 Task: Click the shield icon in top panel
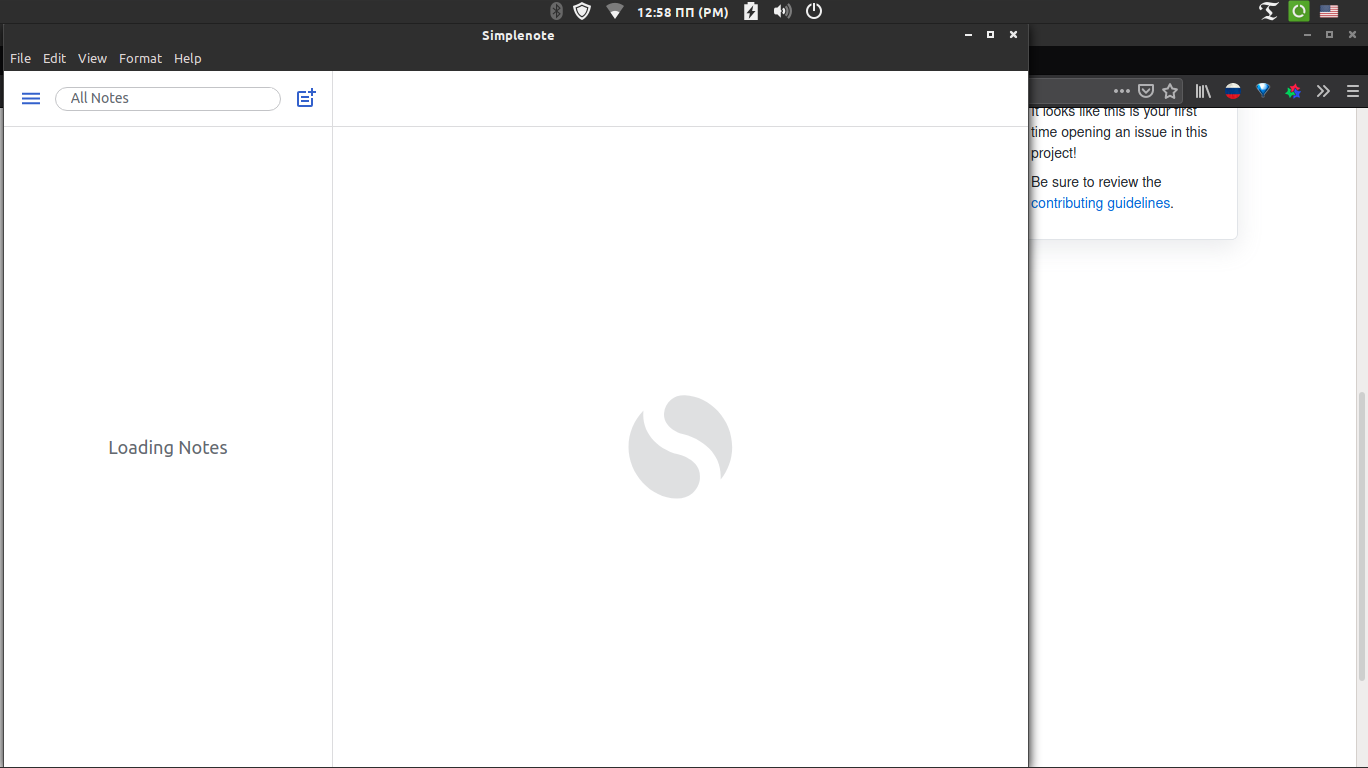582,11
